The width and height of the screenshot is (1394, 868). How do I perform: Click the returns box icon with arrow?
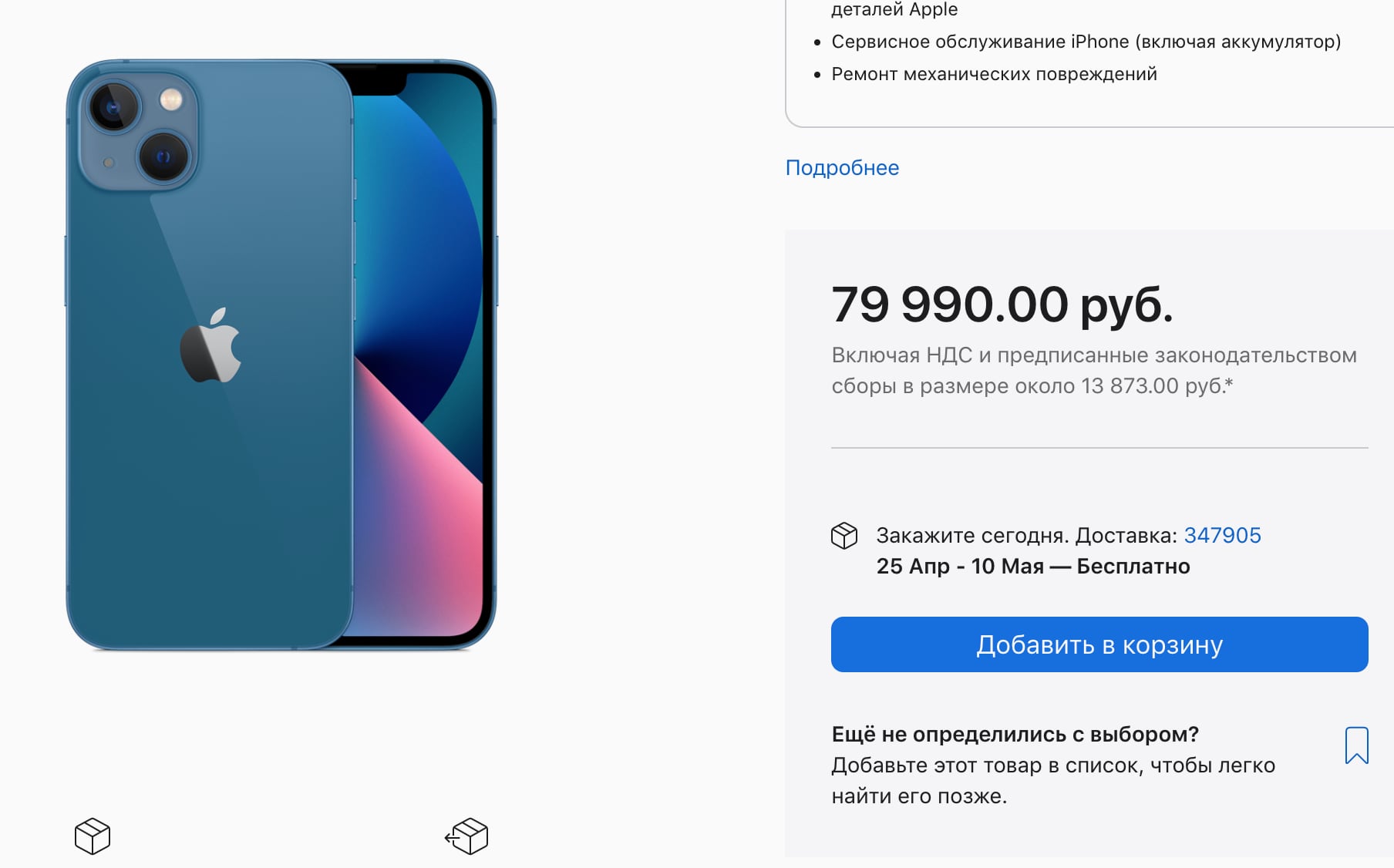(x=466, y=836)
